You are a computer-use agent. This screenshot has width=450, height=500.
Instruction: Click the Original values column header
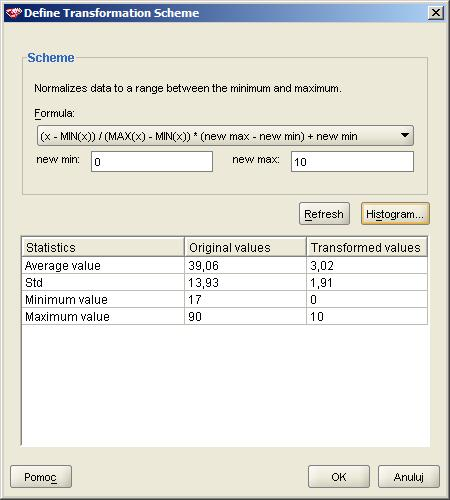(x=245, y=247)
